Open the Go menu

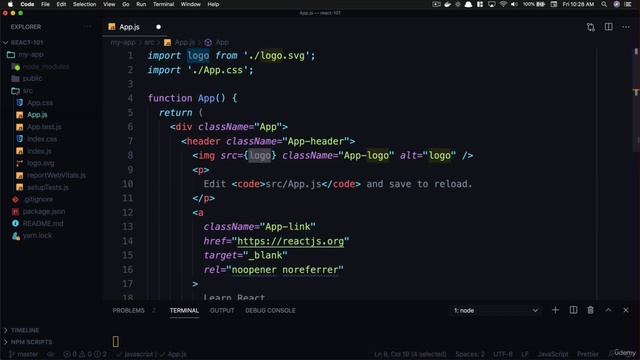click(x=126, y=4)
